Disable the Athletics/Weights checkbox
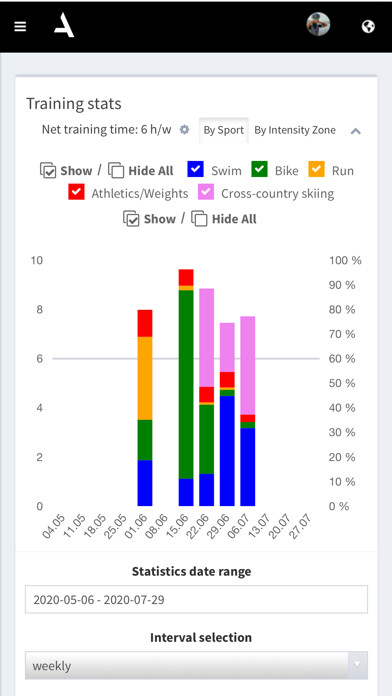The width and height of the screenshot is (392, 696). tap(76, 192)
